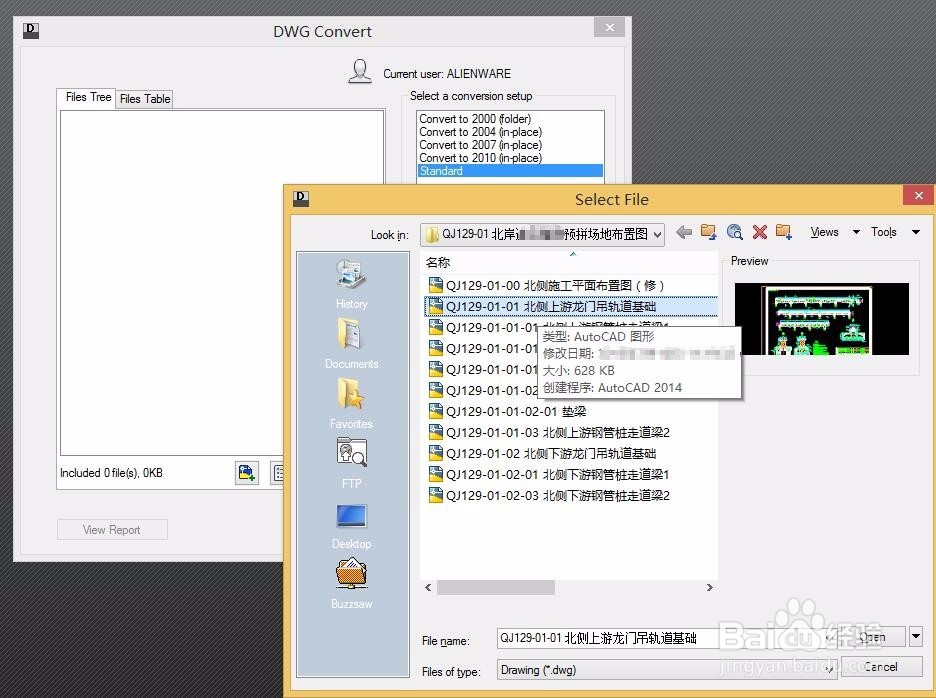Screen dimensions: 936x698
Task: Click the Cancel button in Select File
Action: (x=881, y=666)
